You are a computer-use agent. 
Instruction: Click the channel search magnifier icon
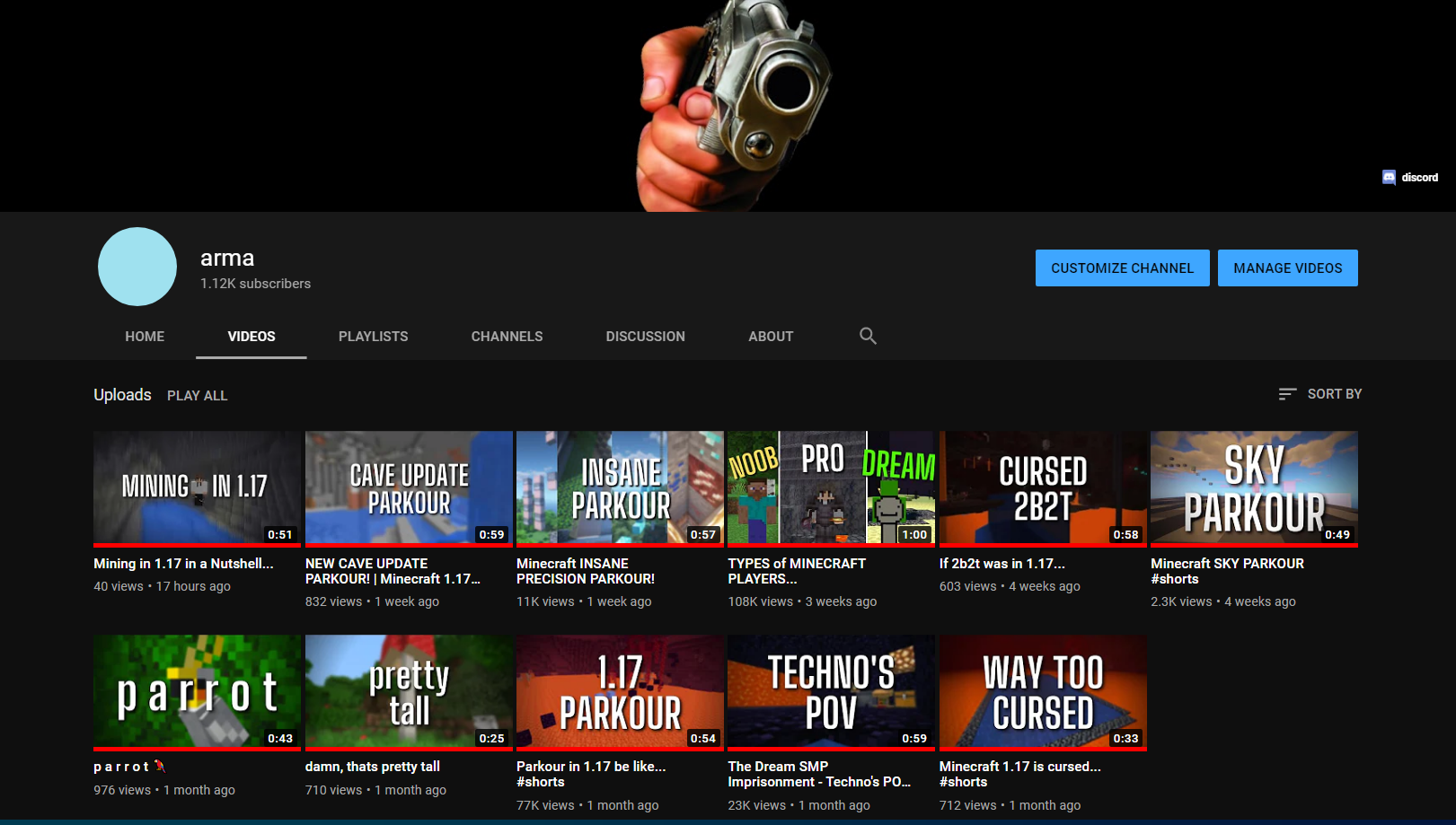click(868, 336)
